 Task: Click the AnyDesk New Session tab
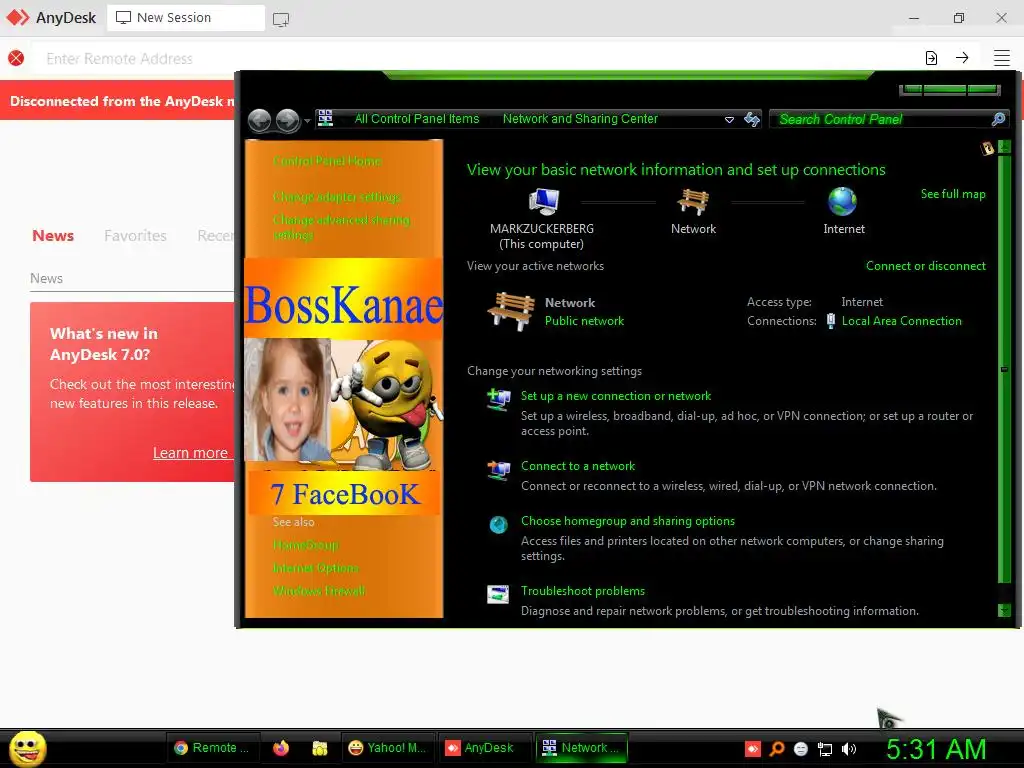click(185, 18)
